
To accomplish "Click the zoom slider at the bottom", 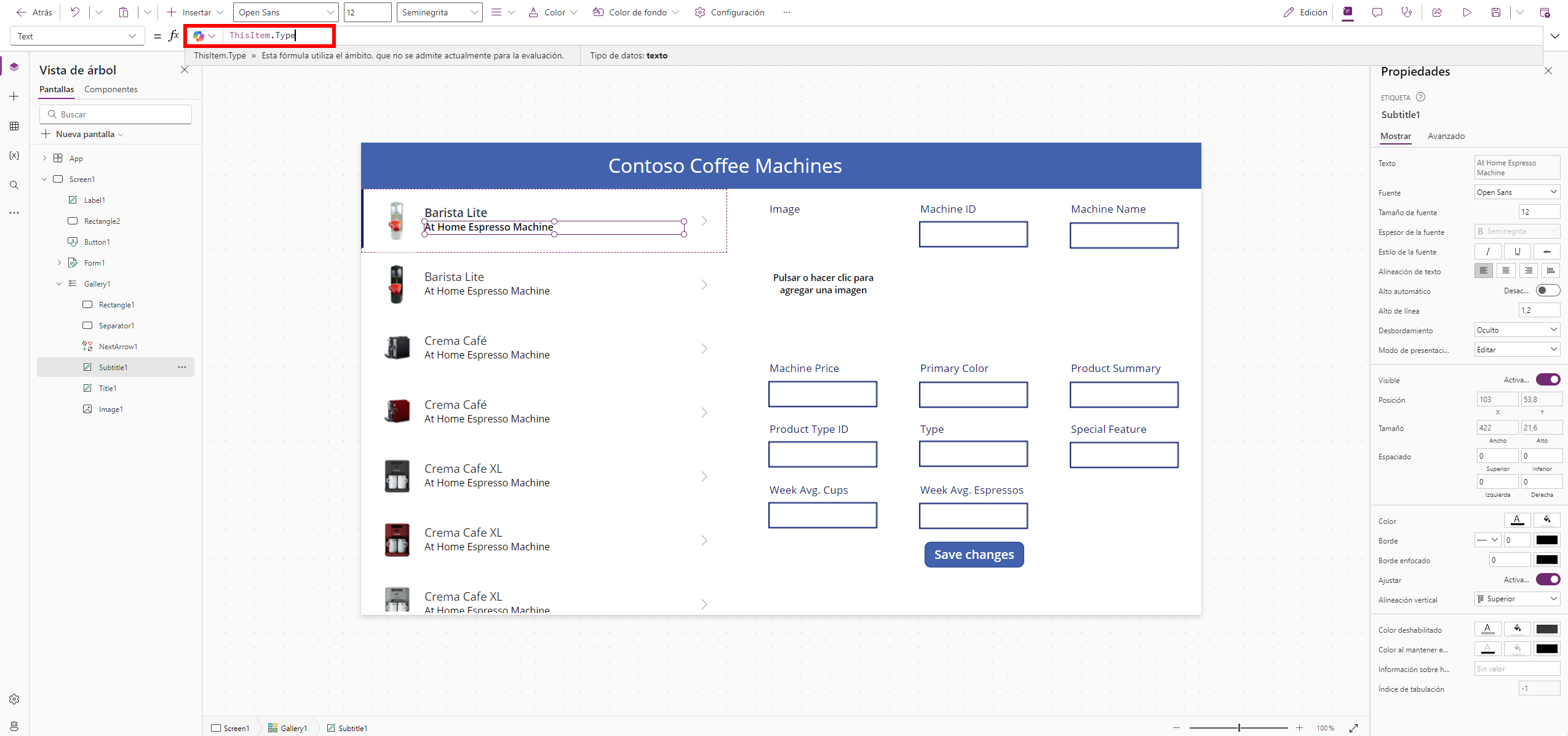I will 1238,728.
